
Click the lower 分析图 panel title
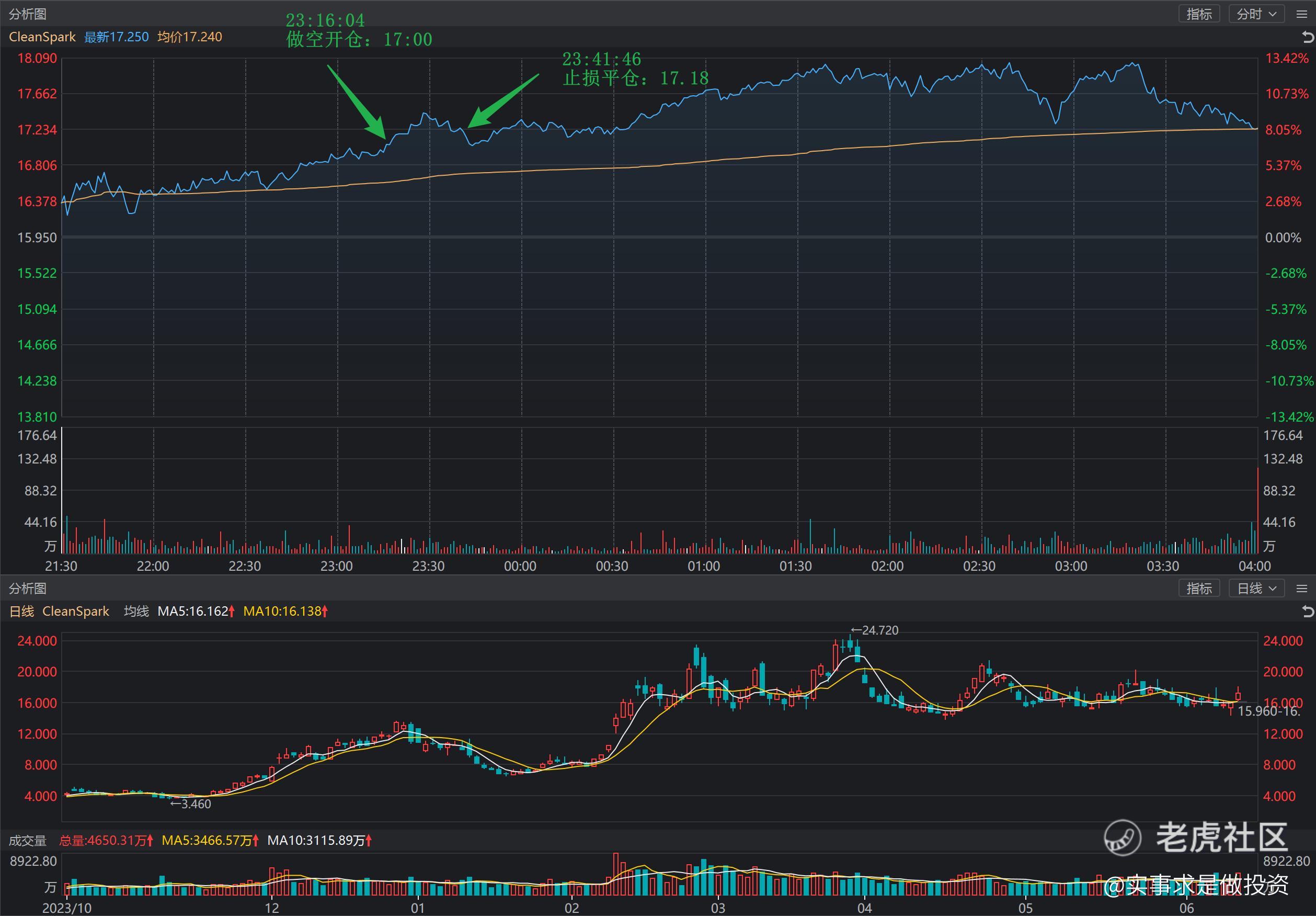click(28, 589)
